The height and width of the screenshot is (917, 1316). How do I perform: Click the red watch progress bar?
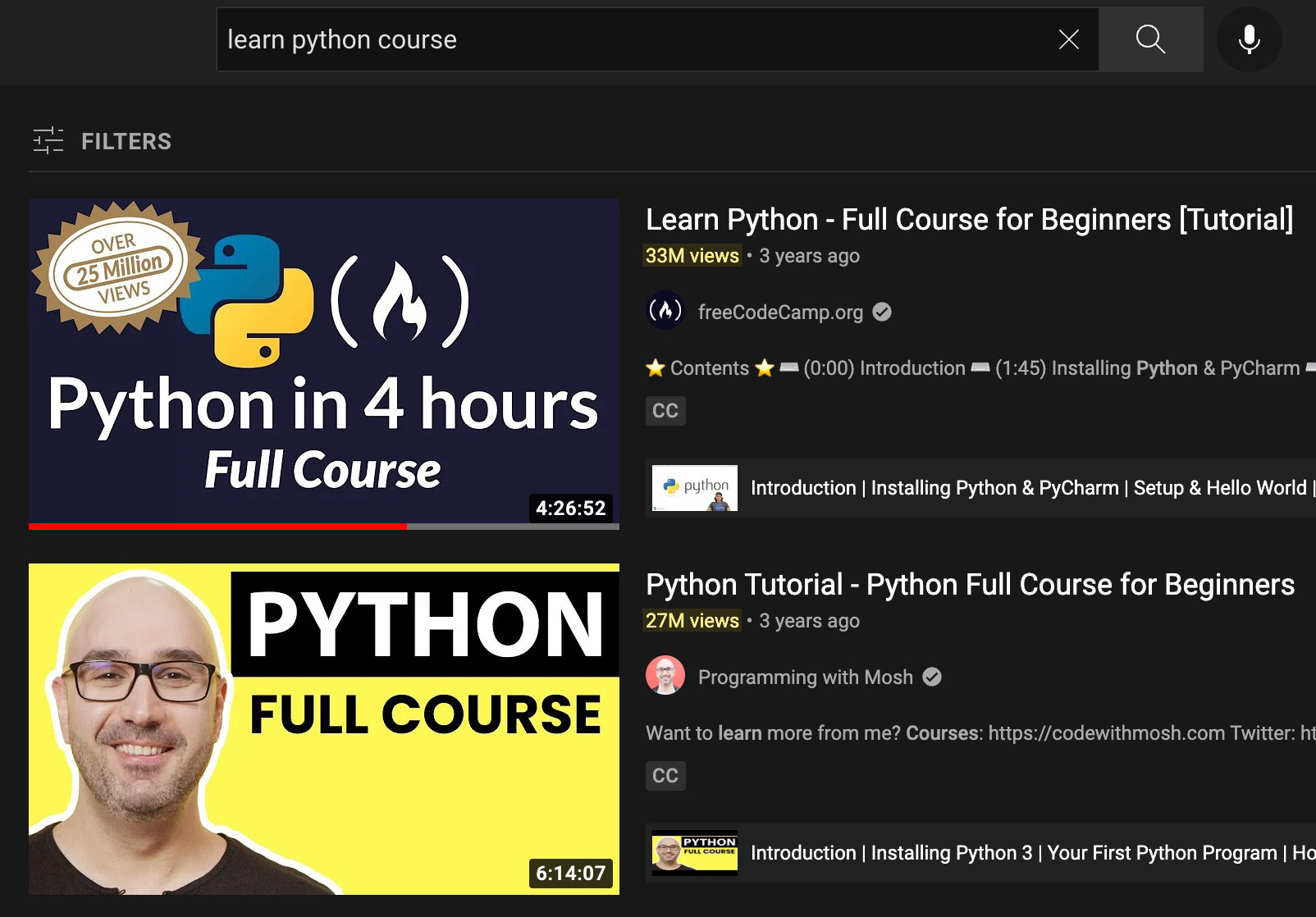(217, 525)
